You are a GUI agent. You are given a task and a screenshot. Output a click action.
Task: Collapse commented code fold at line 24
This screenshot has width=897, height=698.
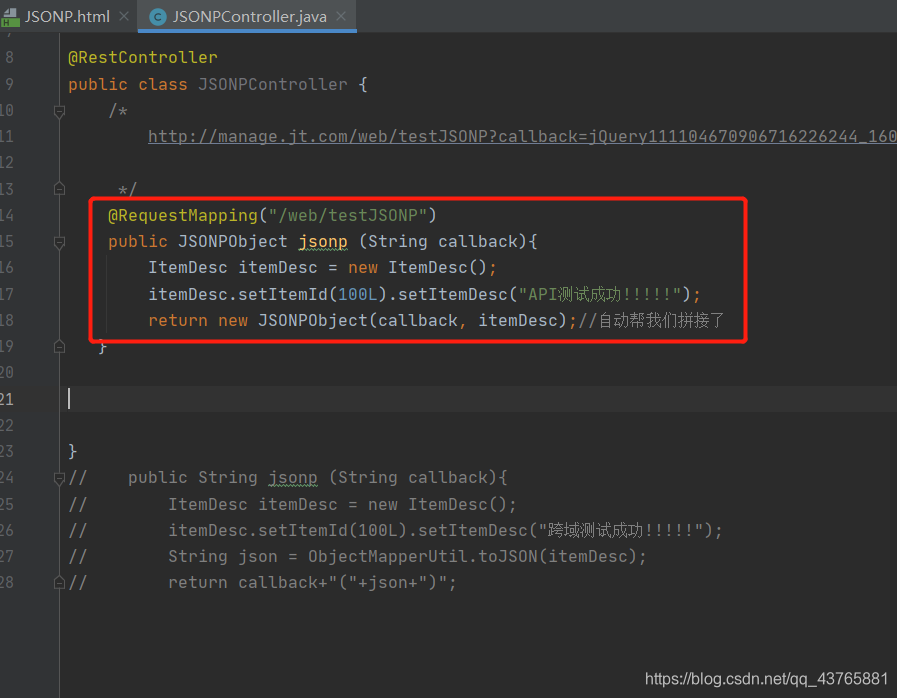point(59,478)
